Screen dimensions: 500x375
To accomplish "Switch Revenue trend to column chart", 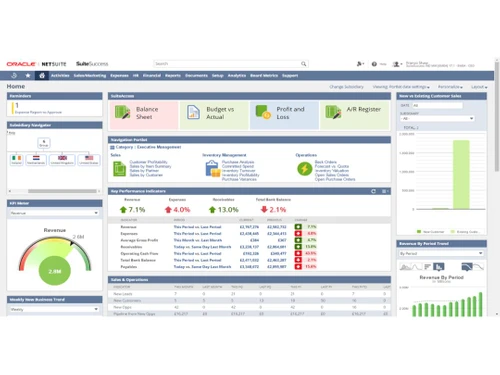I will pos(438,267).
